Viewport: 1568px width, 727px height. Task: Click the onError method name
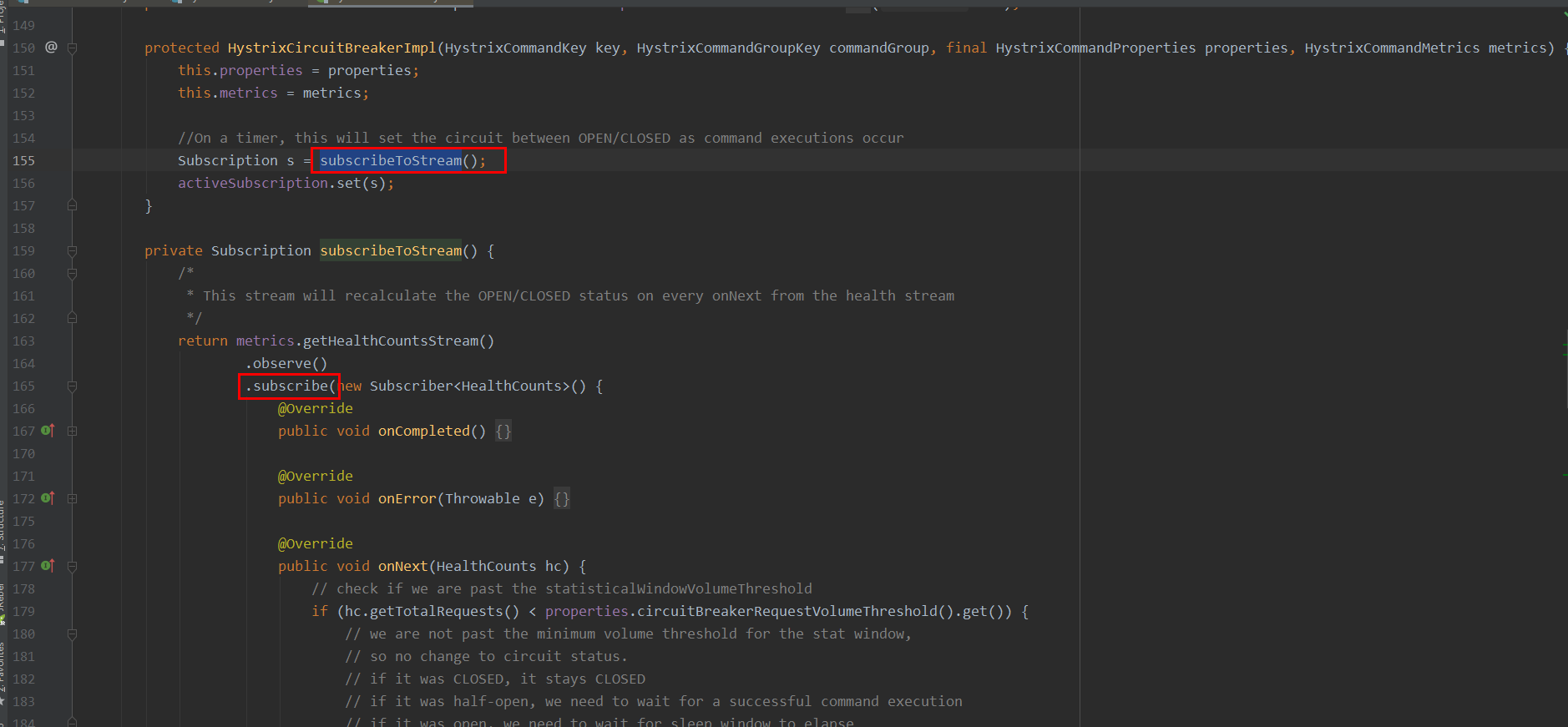point(407,498)
